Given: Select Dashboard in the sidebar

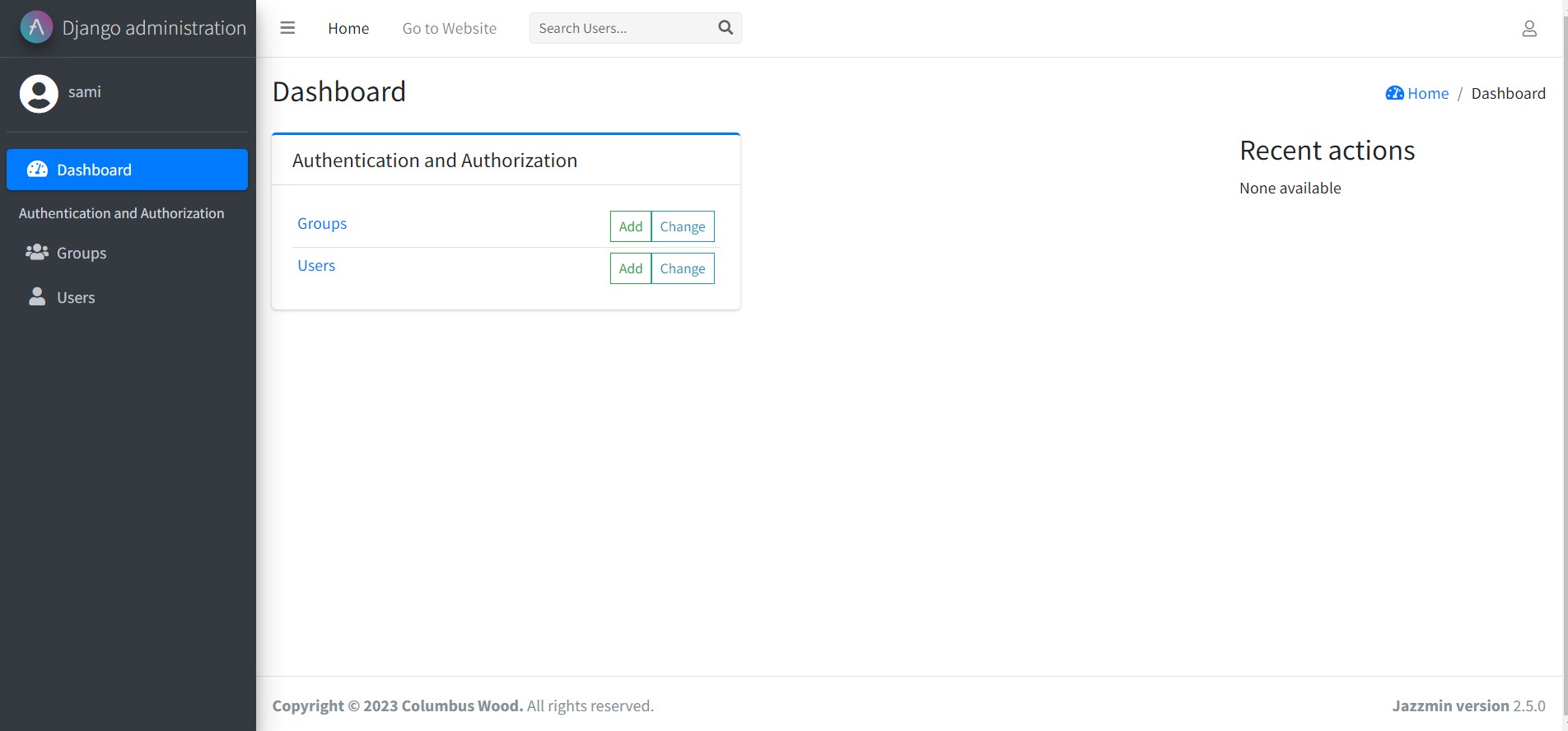Looking at the screenshot, I should click(127, 170).
